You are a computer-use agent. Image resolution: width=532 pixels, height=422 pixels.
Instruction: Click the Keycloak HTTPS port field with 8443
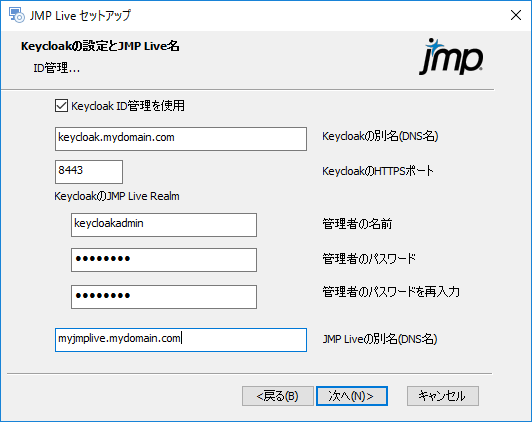[x=89, y=172]
